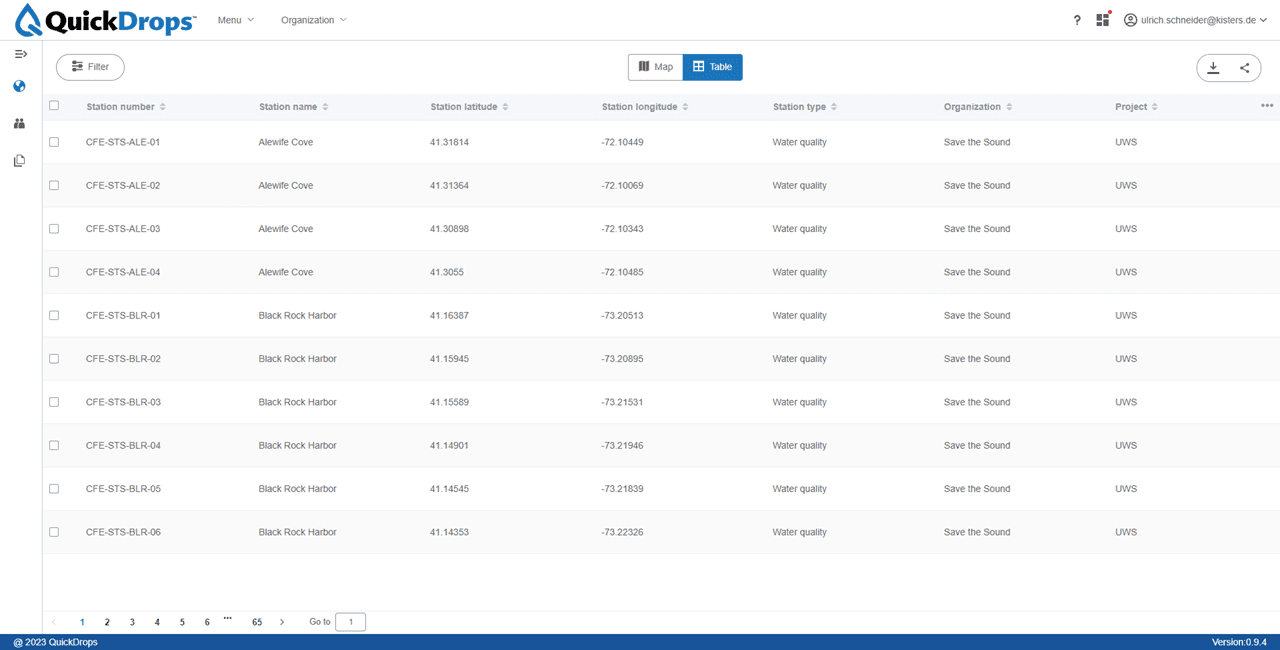The width and height of the screenshot is (1280, 650).
Task: Jump to last page 65
Action: (257, 622)
